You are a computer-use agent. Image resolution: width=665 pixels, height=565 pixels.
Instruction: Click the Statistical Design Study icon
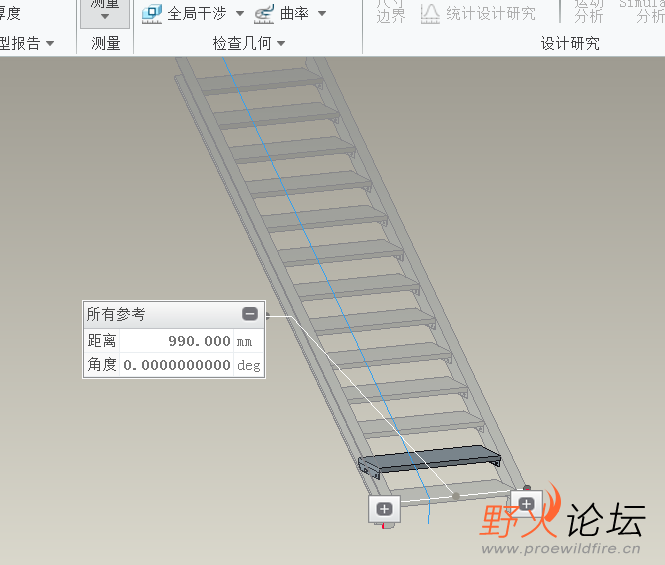[x=430, y=14]
